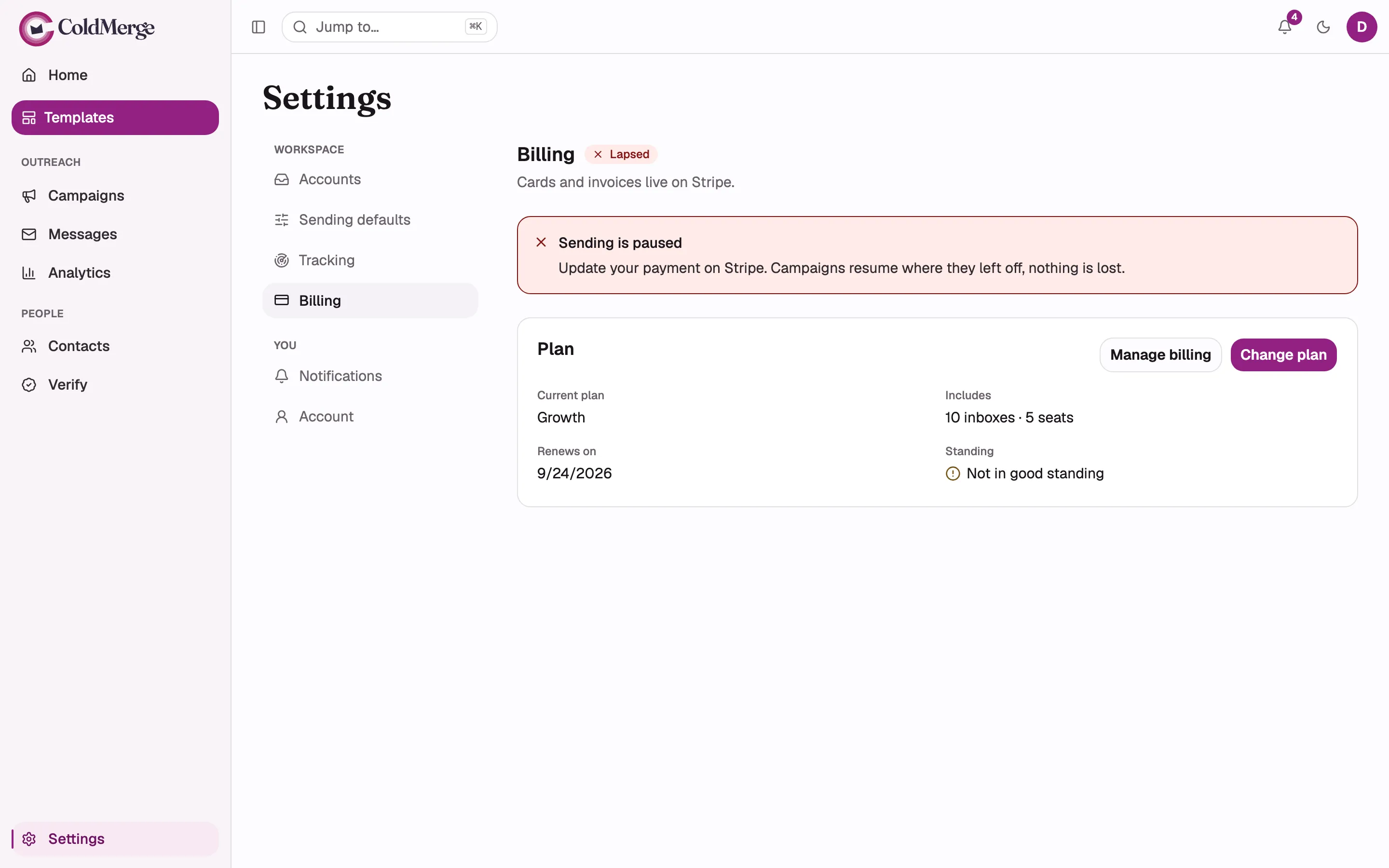Open Templates in sidebar
The width and height of the screenshot is (1389, 868).
115,118
